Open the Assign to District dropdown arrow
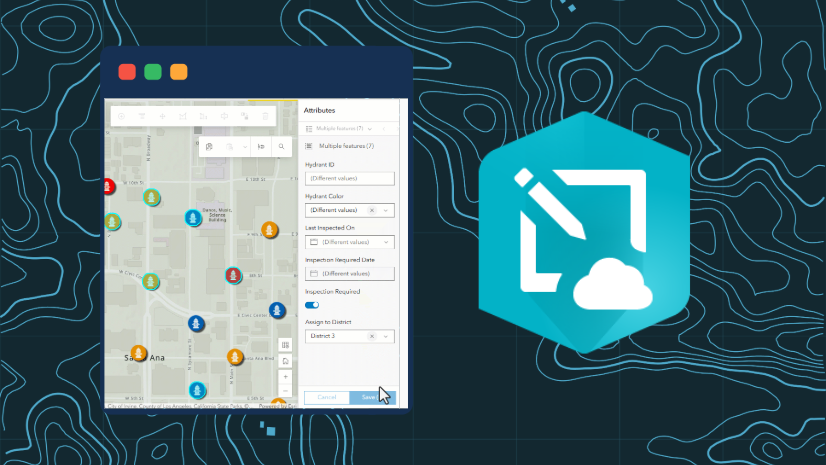Screen dimensions: 826x465 pos(386,336)
